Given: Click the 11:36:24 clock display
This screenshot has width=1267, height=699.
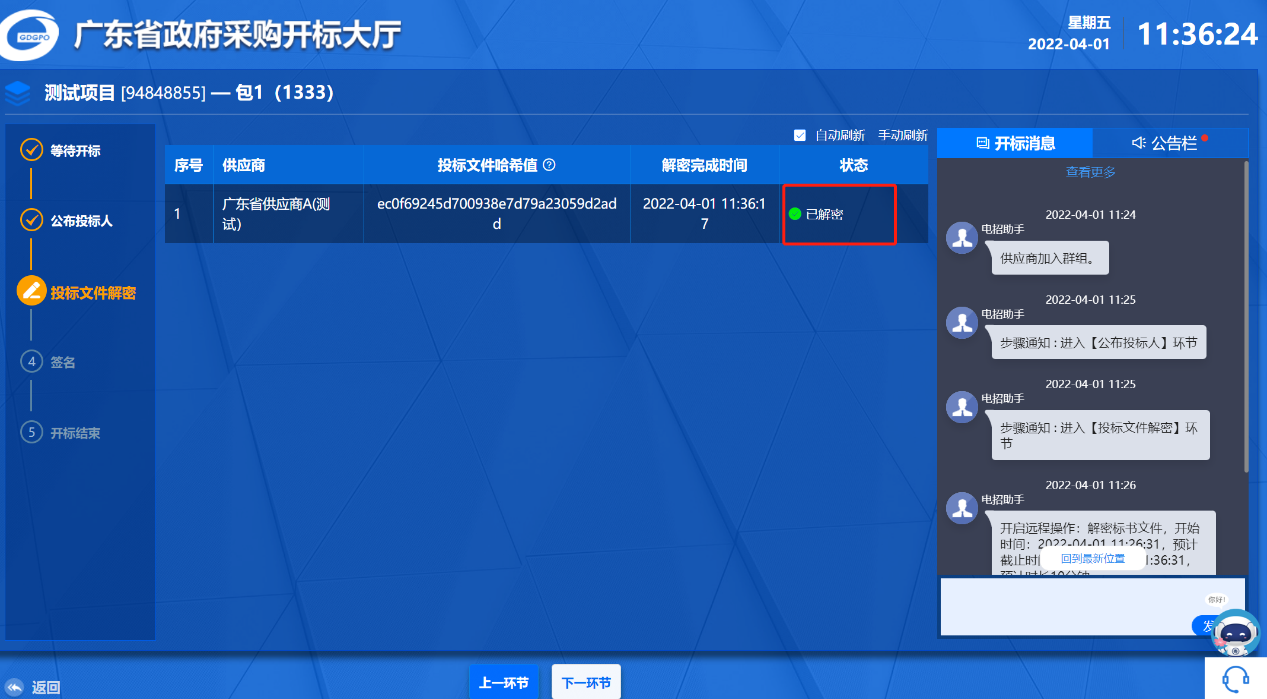Looking at the screenshot, I should click(x=1197, y=34).
